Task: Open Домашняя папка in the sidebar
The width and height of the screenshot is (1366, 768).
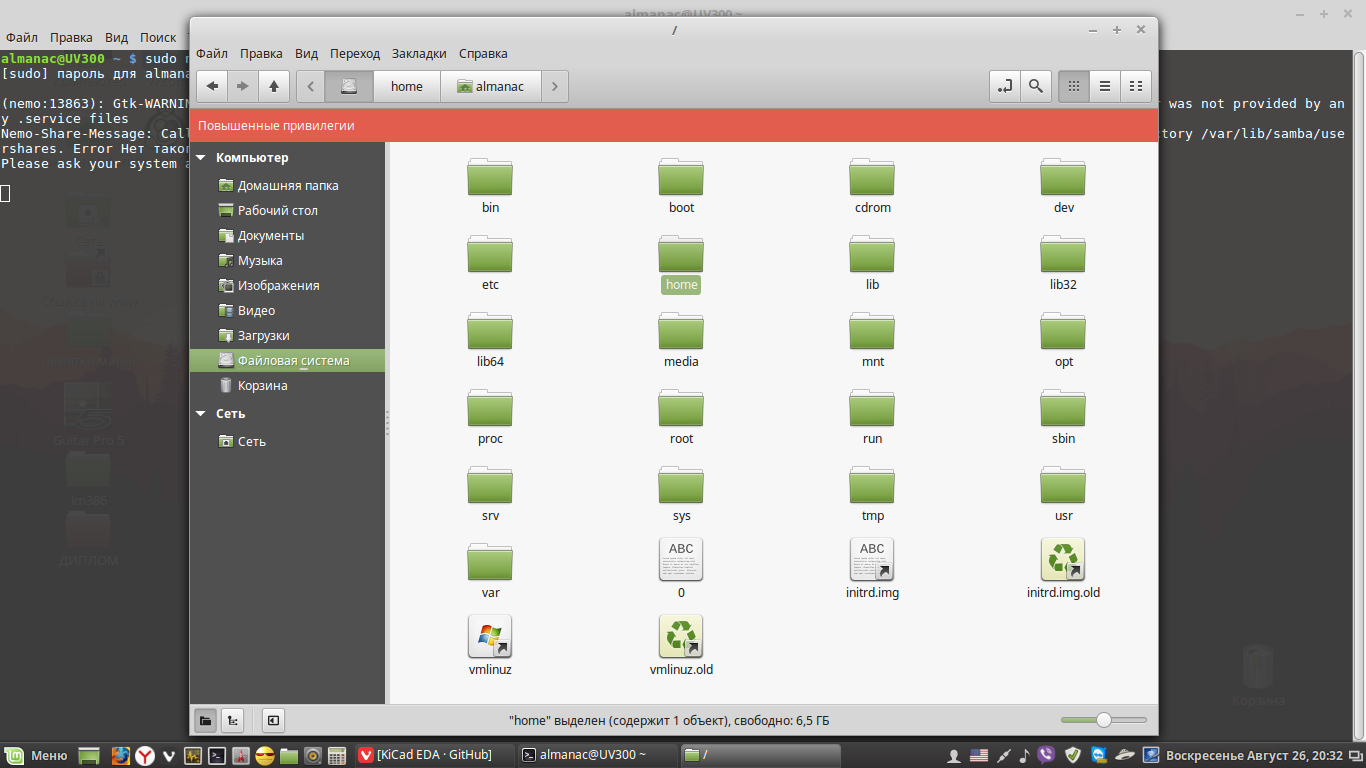Action: coord(287,186)
